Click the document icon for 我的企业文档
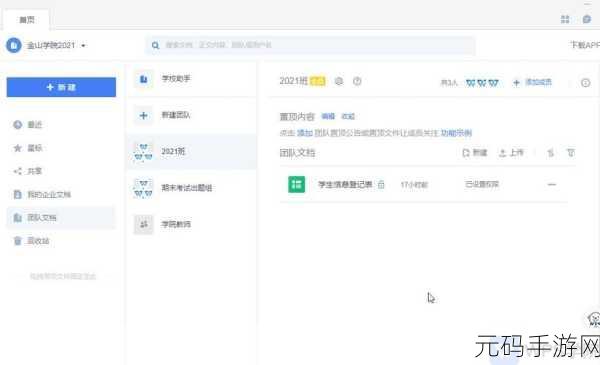 click(x=18, y=194)
